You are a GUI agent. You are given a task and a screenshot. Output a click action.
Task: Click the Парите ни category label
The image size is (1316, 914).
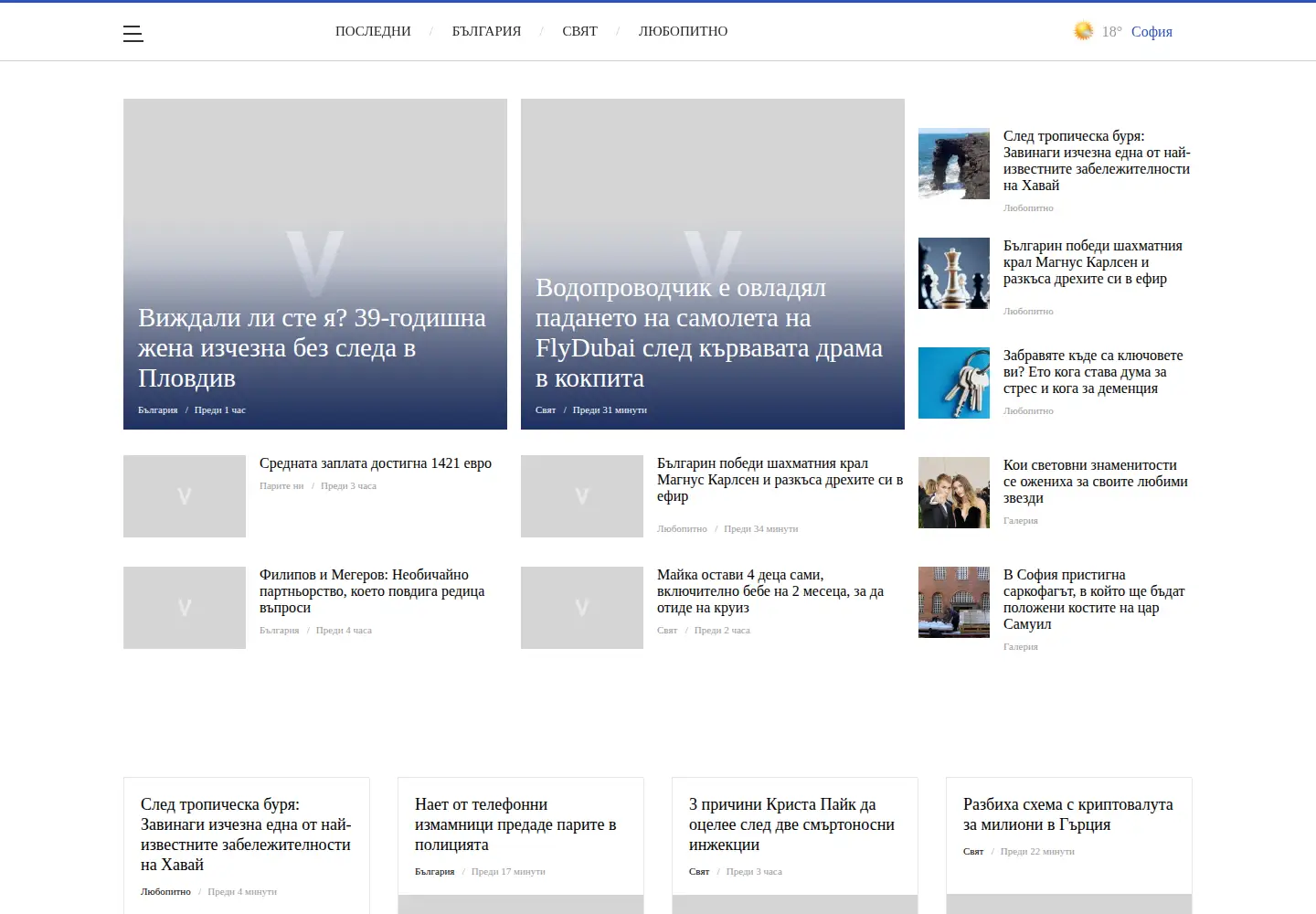pyautogui.click(x=281, y=486)
